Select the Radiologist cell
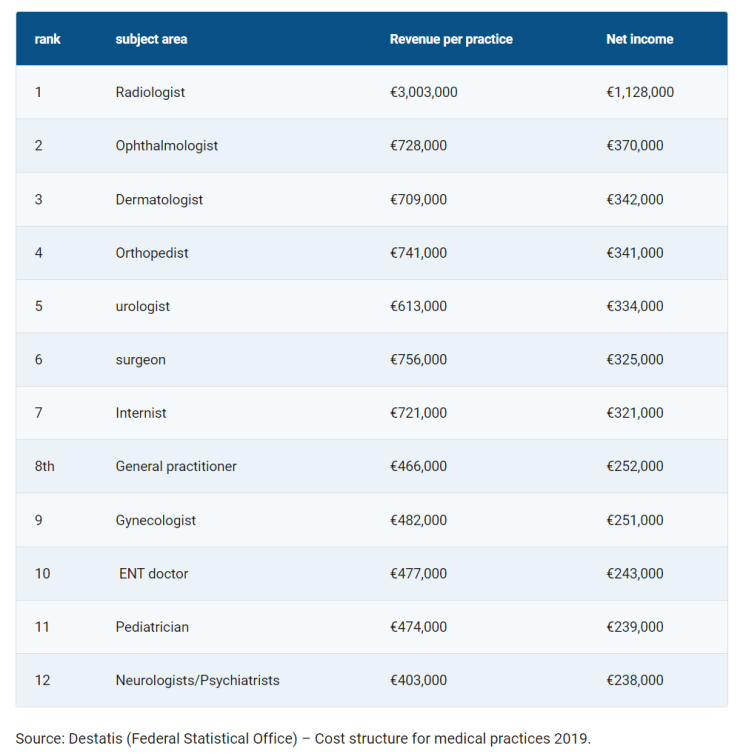Screen dimensions: 743x754 (x=150, y=92)
